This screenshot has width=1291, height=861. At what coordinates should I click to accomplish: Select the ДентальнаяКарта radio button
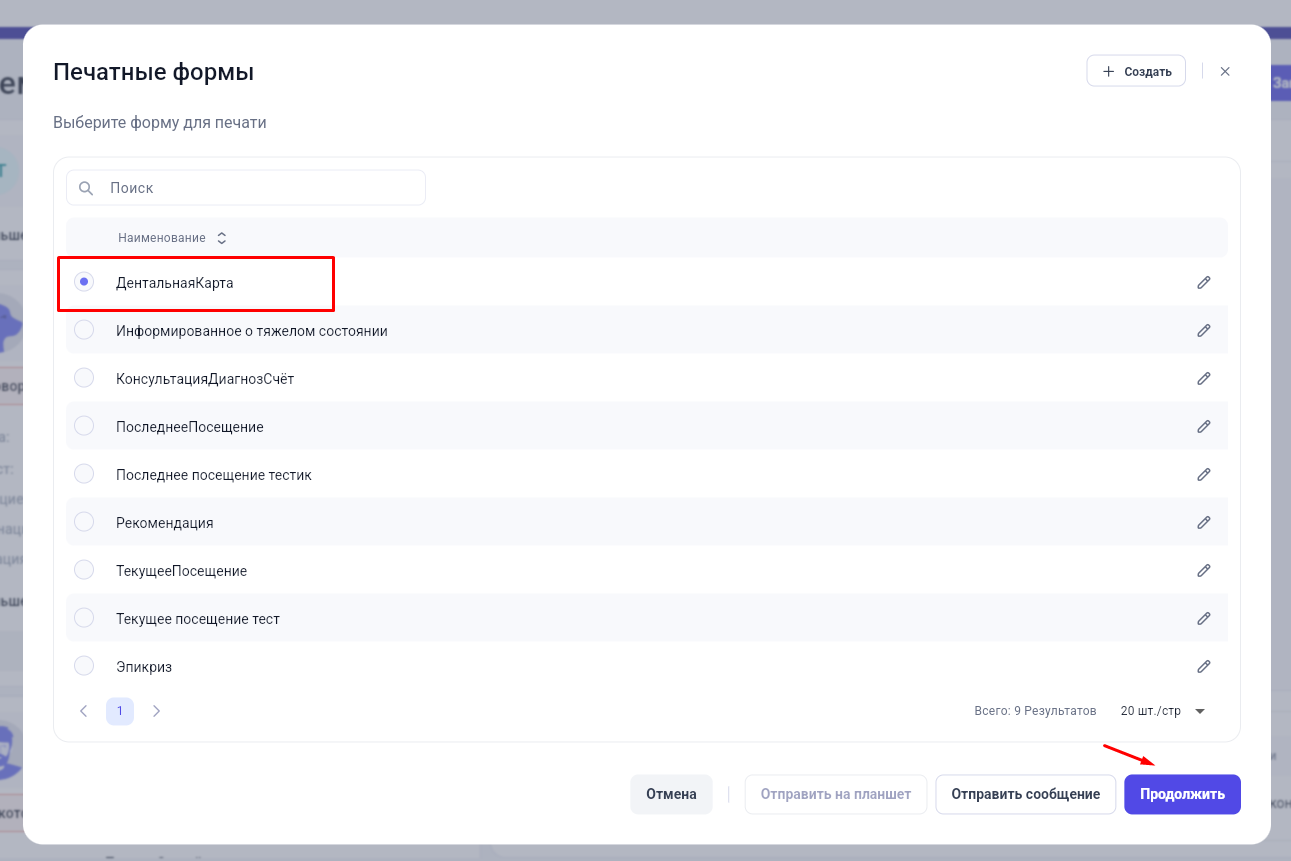[x=84, y=283]
